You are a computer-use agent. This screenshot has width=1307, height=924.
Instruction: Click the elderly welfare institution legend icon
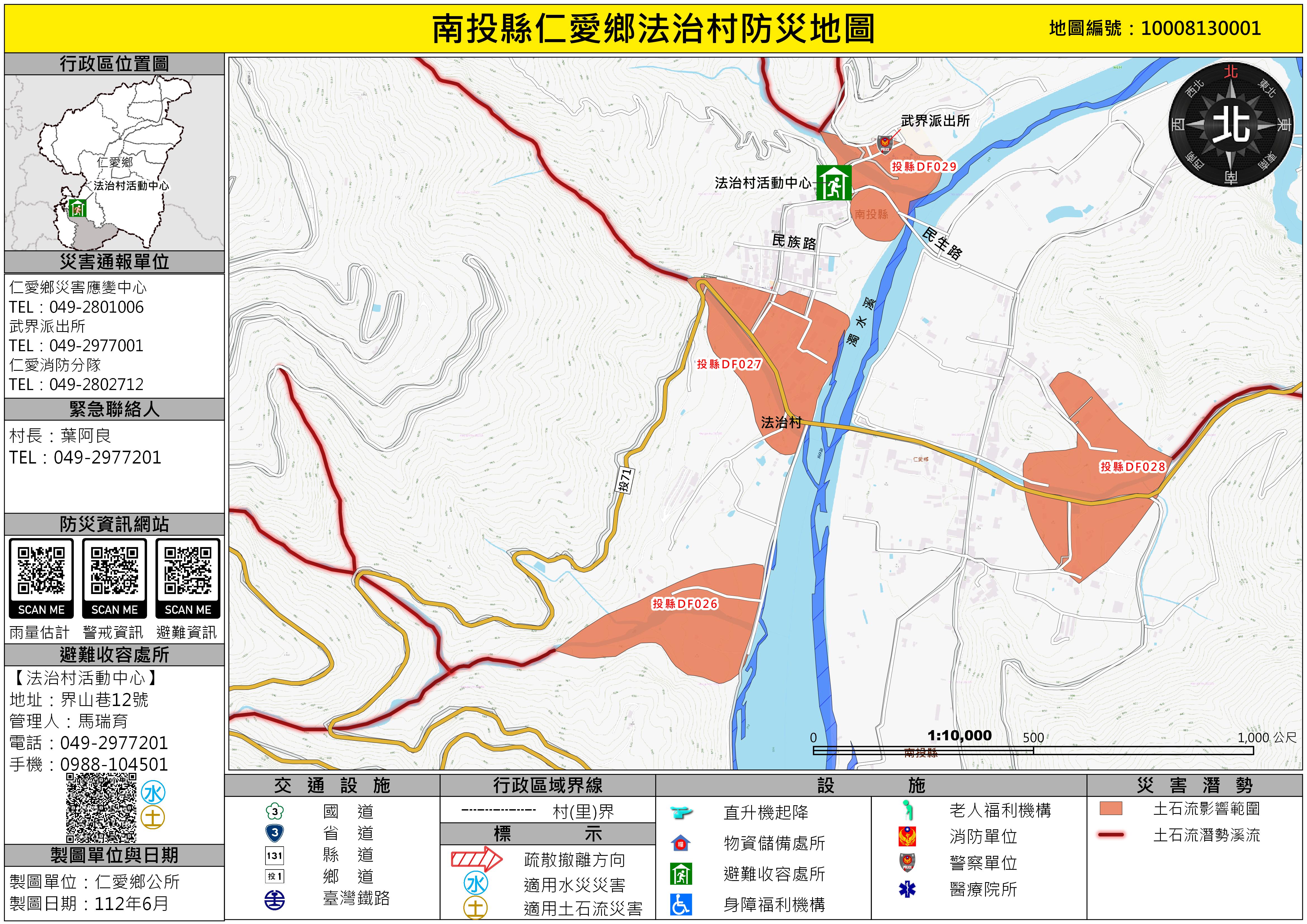(x=907, y=809)
